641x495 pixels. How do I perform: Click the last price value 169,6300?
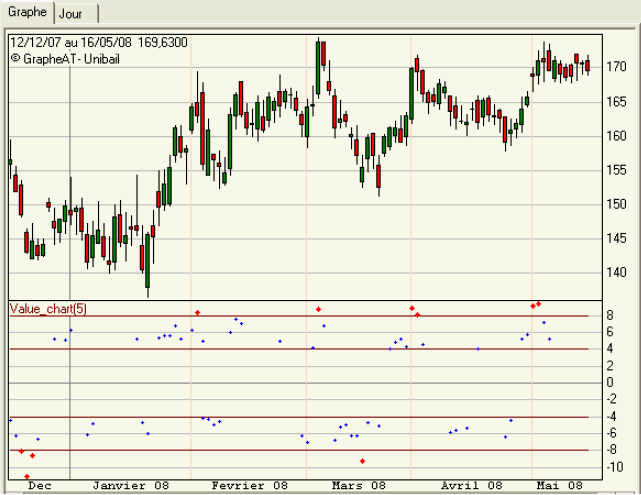coord(163,43)
